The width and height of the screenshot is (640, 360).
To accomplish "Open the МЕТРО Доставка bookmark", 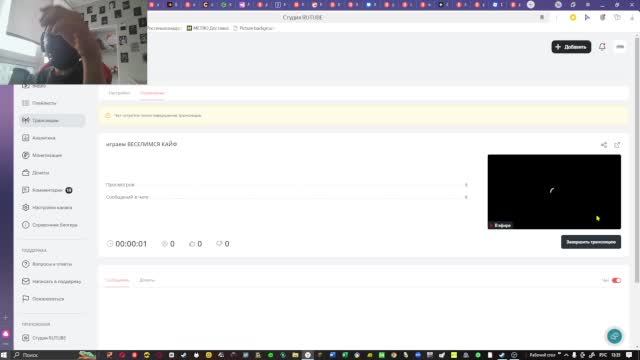I will [208, 28].
